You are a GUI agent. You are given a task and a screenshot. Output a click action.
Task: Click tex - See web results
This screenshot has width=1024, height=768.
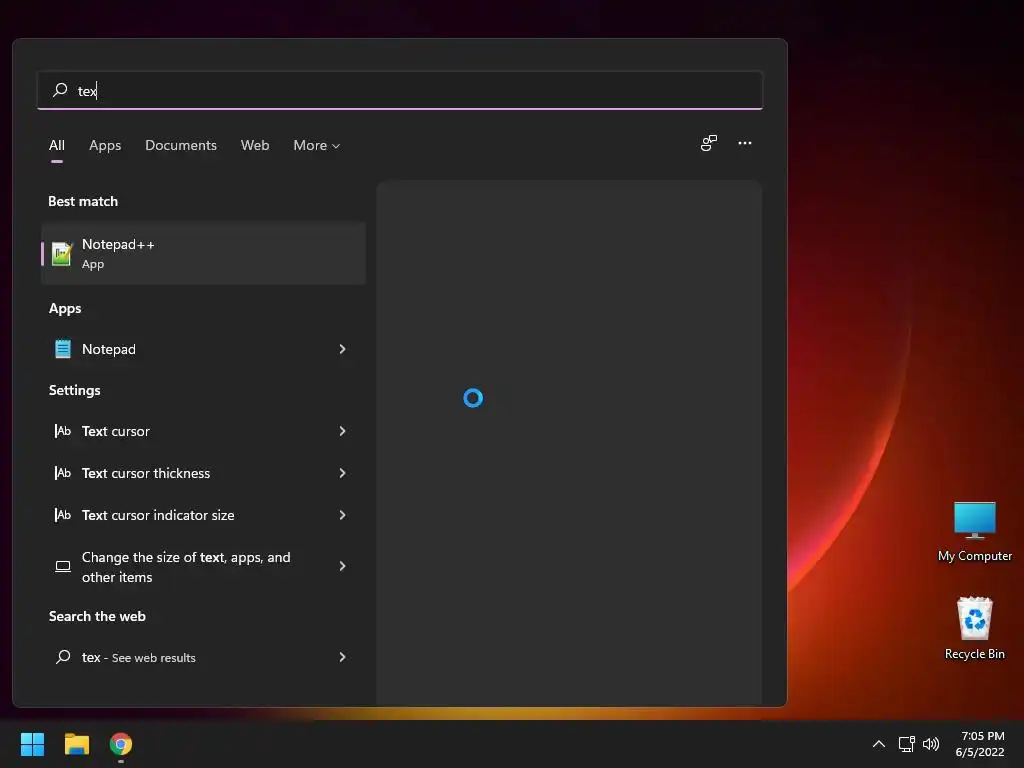[x=203, y=657]
